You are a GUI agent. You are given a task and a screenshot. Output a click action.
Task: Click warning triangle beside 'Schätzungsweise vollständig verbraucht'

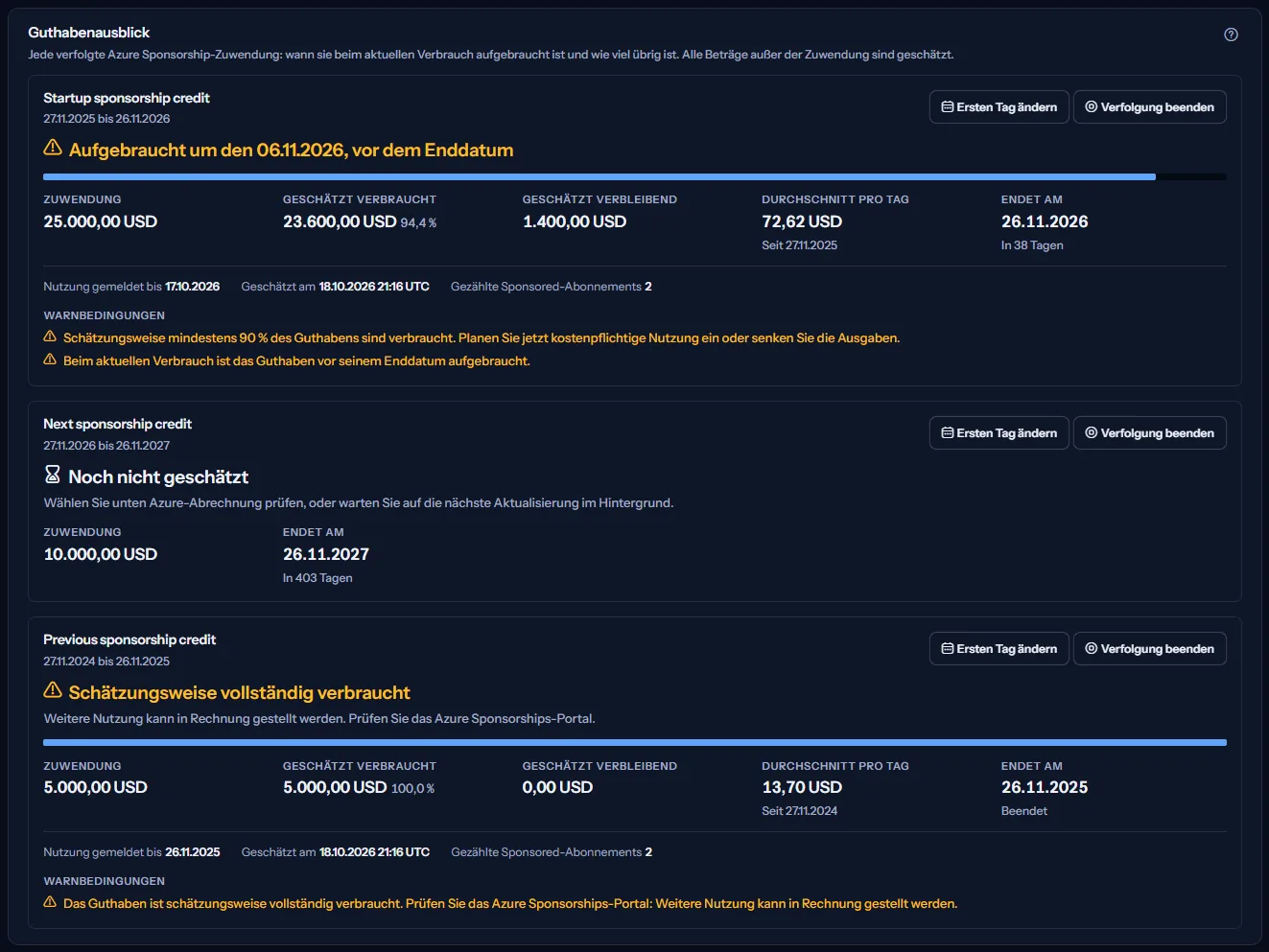(x=53, y=690)
